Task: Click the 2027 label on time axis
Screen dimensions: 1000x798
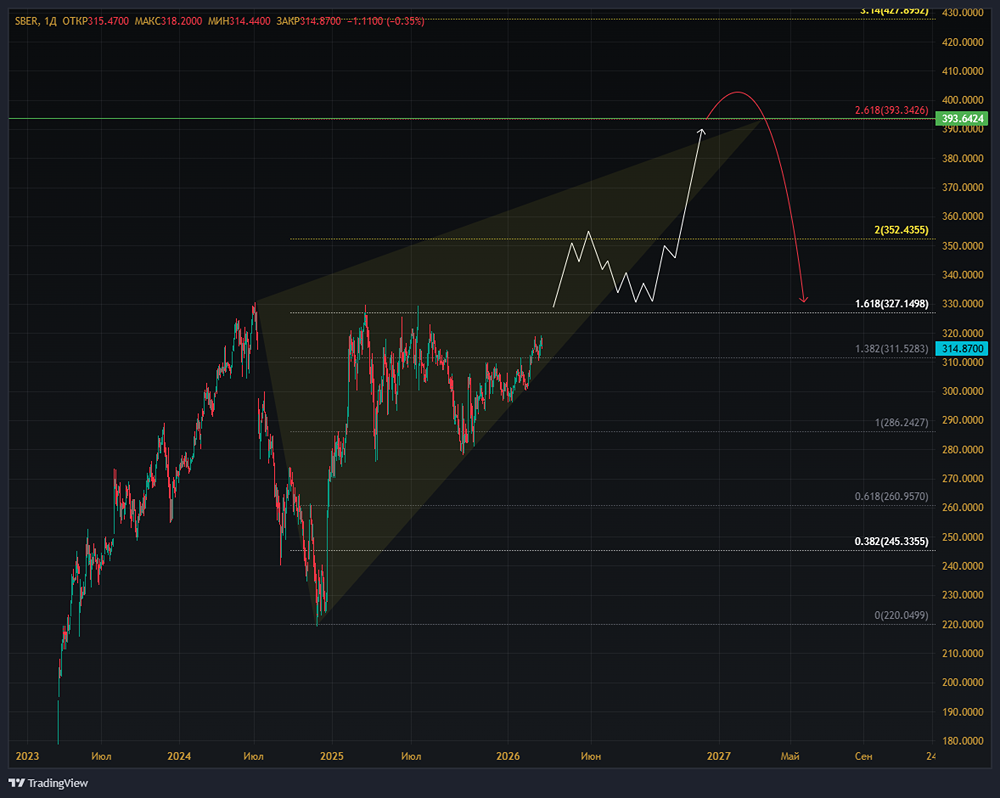Action: pos(719,756)
